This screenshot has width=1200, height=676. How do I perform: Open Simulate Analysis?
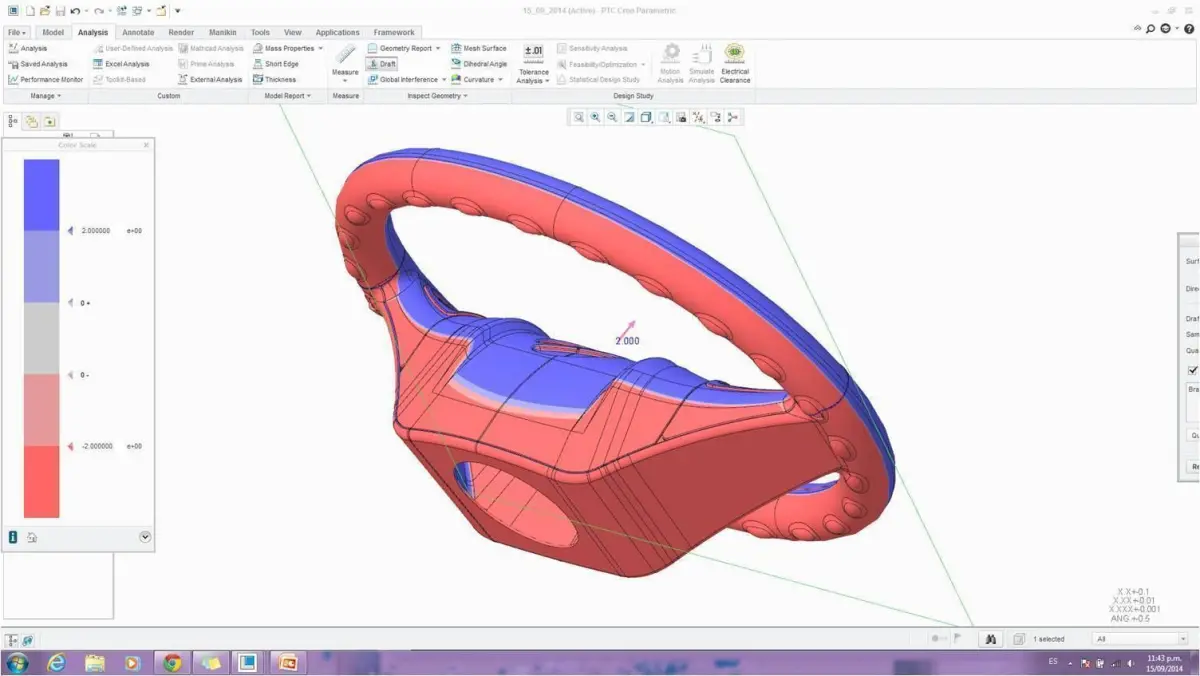(x=702, y=63)
